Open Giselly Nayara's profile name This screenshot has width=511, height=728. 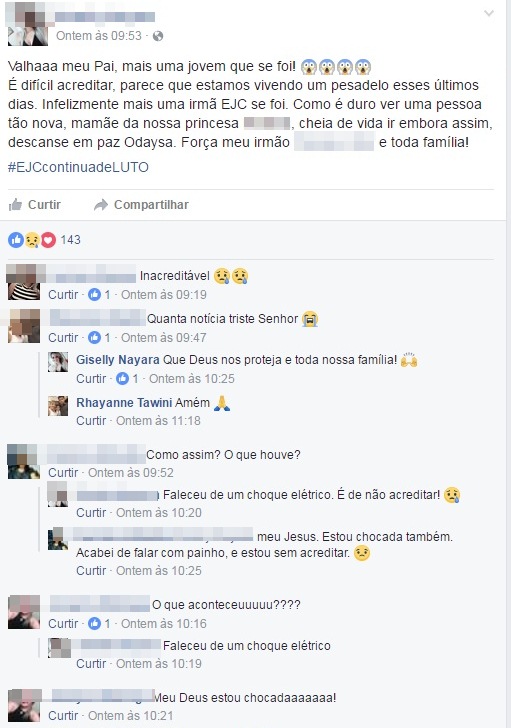click(118, 360)
